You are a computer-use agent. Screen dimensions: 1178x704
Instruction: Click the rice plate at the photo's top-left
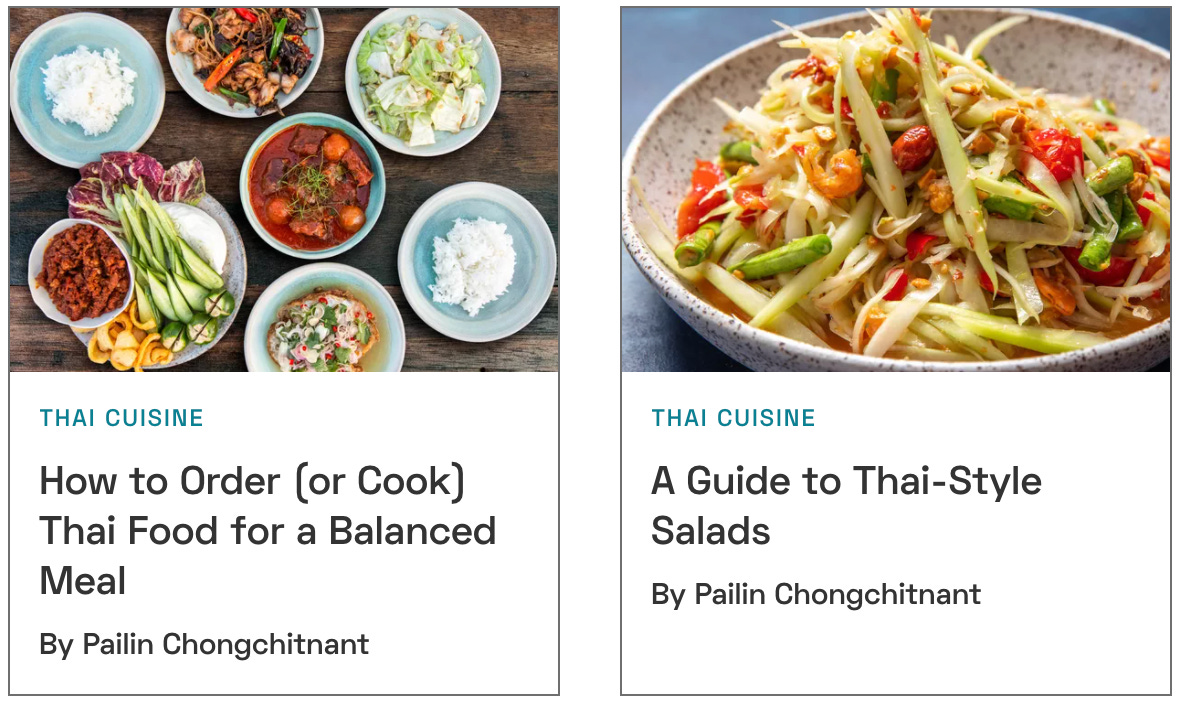(87, 89)
